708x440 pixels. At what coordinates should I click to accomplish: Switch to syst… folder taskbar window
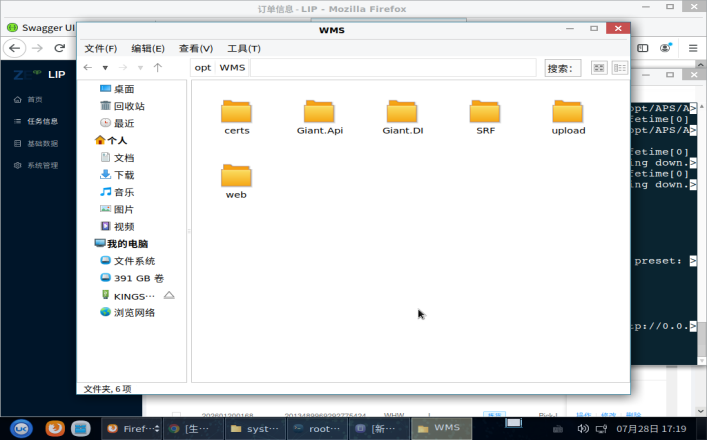255,428
